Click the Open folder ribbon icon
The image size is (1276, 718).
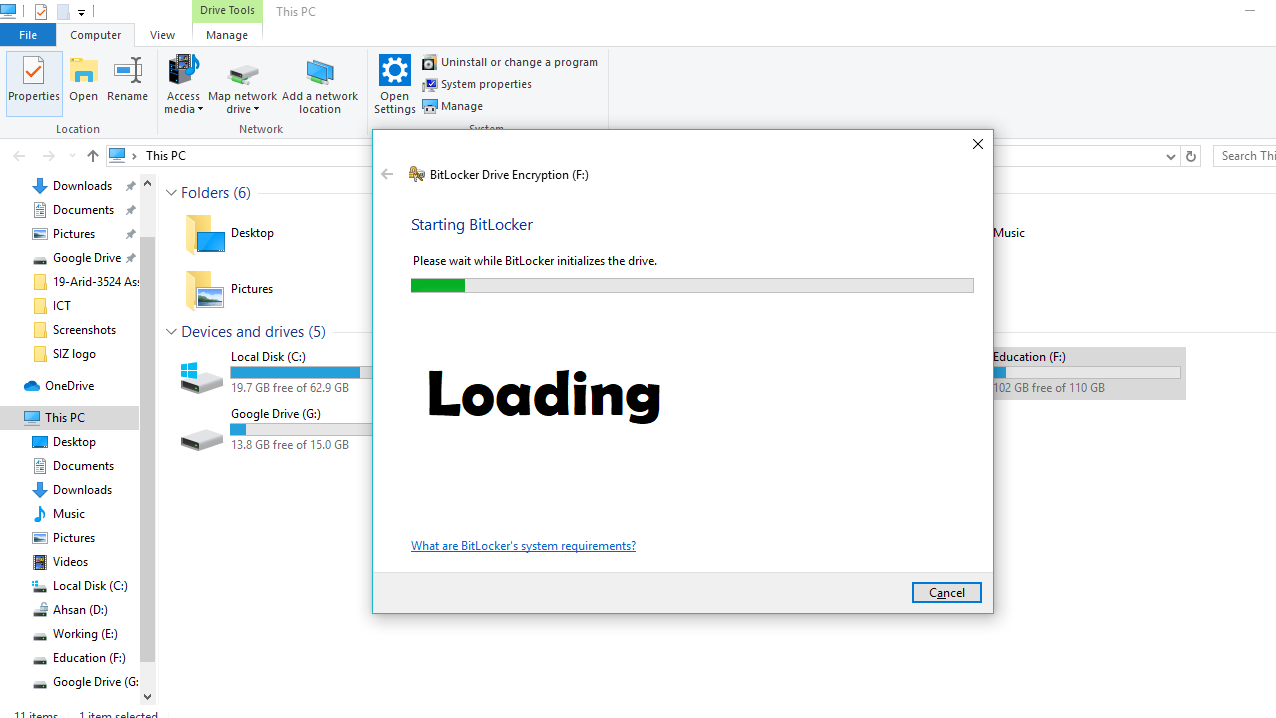coord(84,72)
